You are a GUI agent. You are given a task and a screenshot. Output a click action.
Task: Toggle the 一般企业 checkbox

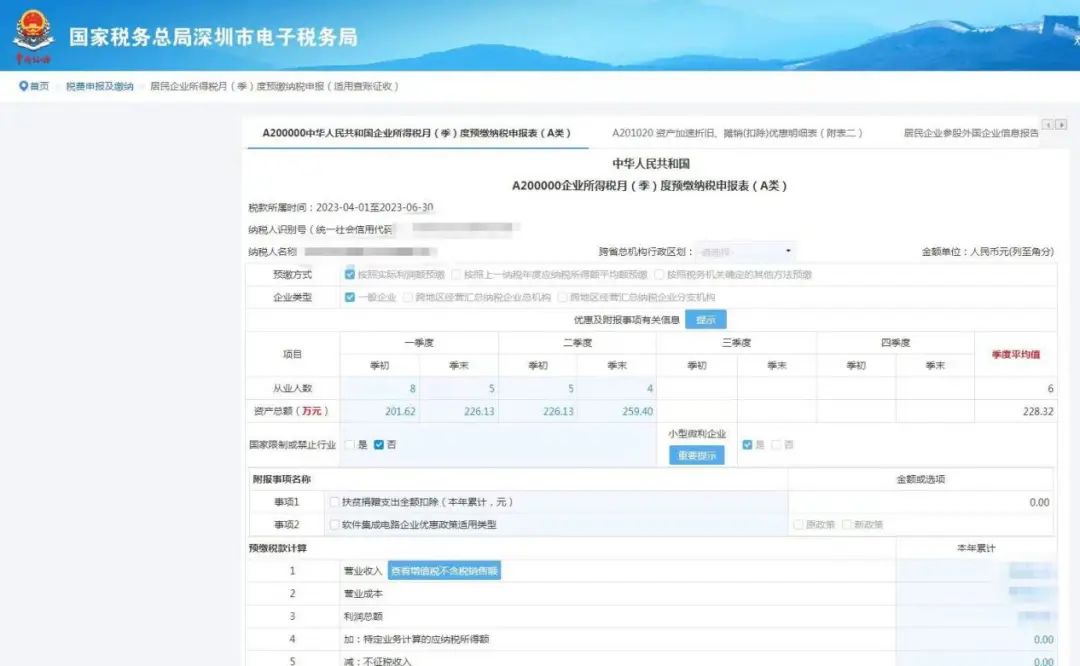350,297
